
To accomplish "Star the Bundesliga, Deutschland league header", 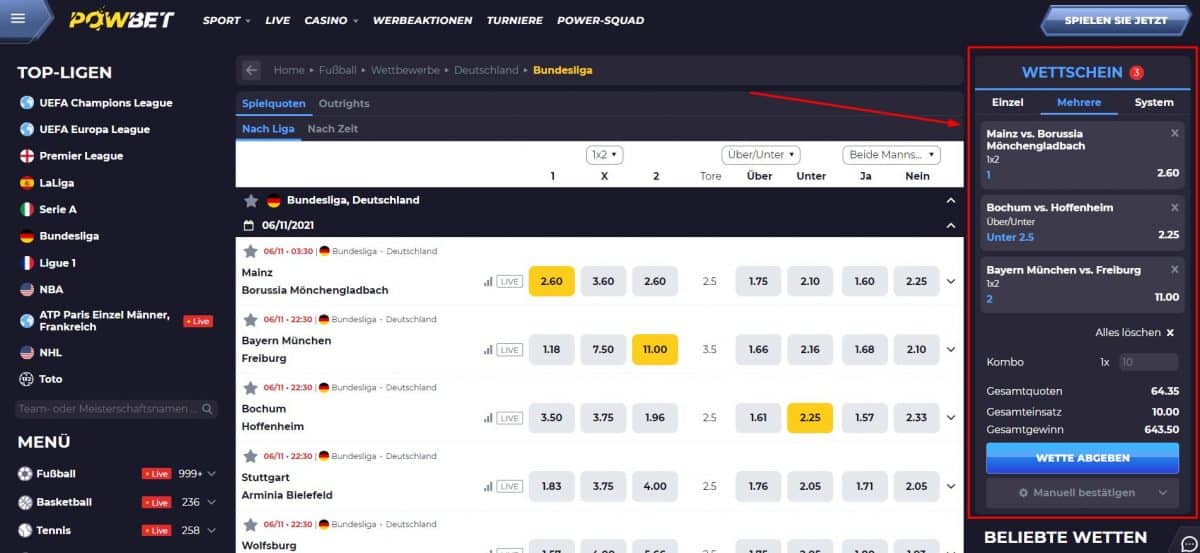I will coord(251,200).
